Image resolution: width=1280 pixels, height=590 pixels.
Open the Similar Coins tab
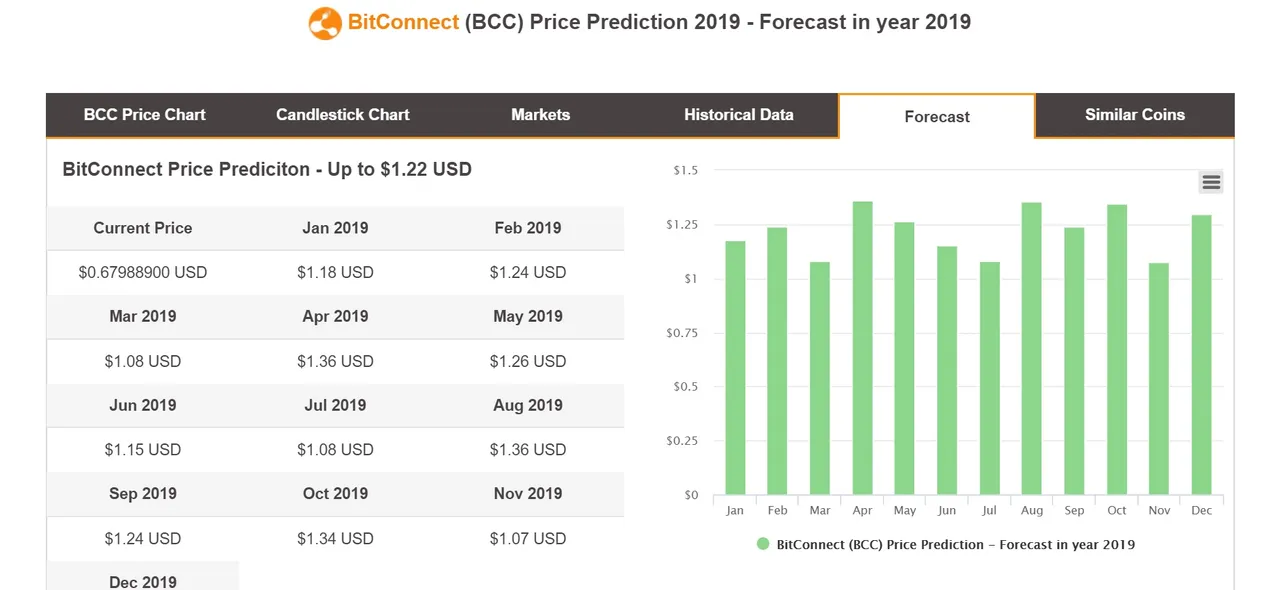(x=1134, y=115)
